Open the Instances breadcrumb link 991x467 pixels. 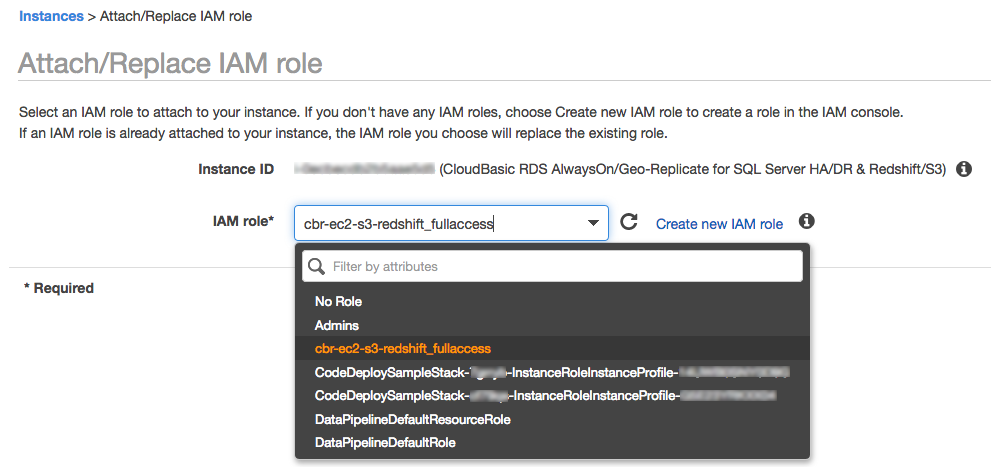pyautogui.click(x=51, y=16)
